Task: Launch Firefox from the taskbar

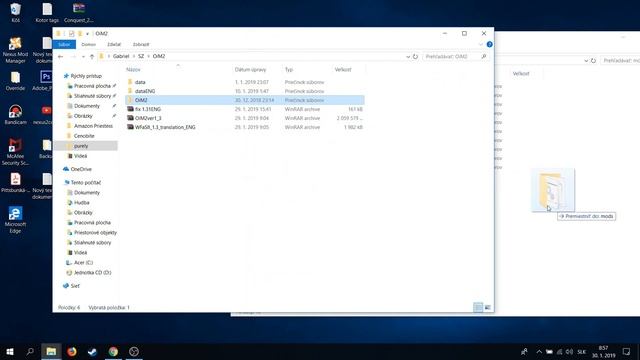Action: click(x=72, y=351)
